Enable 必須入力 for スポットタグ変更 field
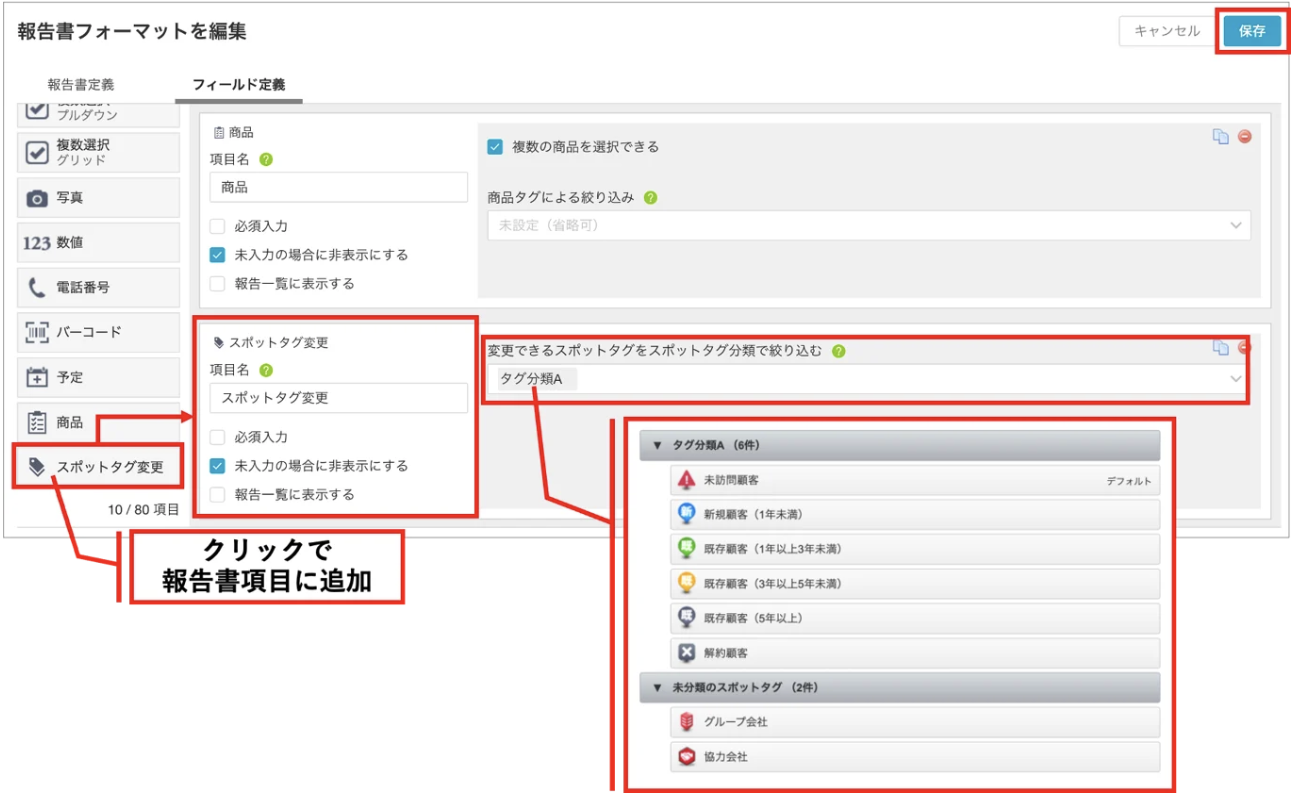 [217, 437]
